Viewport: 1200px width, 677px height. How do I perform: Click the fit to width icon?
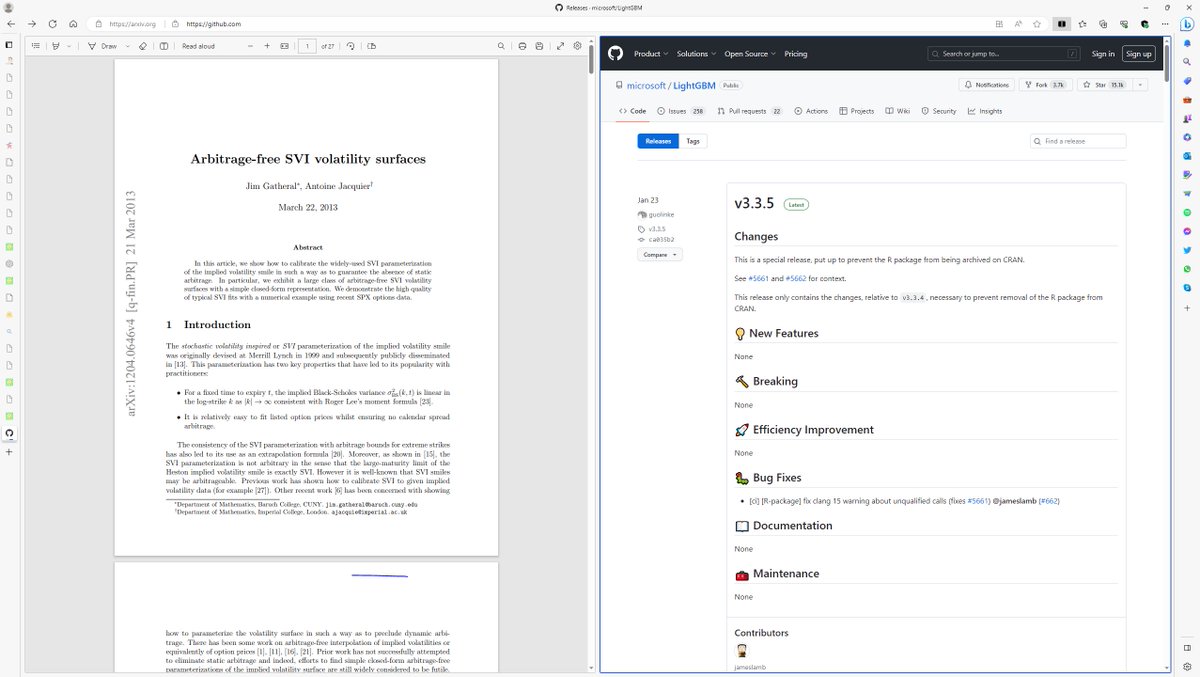pyautogui.click(x=284, y=46)
